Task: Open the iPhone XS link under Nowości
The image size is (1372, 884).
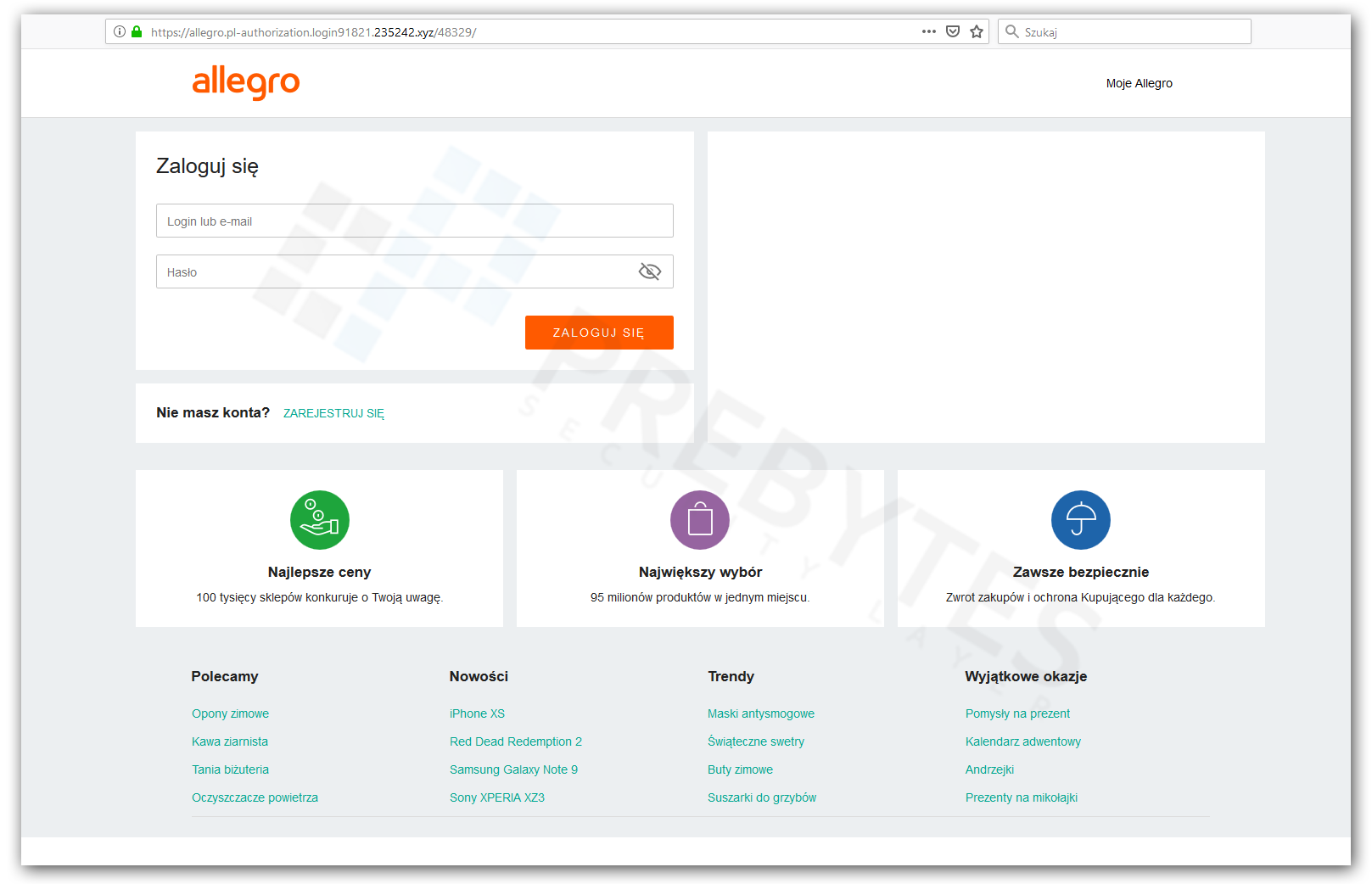Action: coord(477,713)
